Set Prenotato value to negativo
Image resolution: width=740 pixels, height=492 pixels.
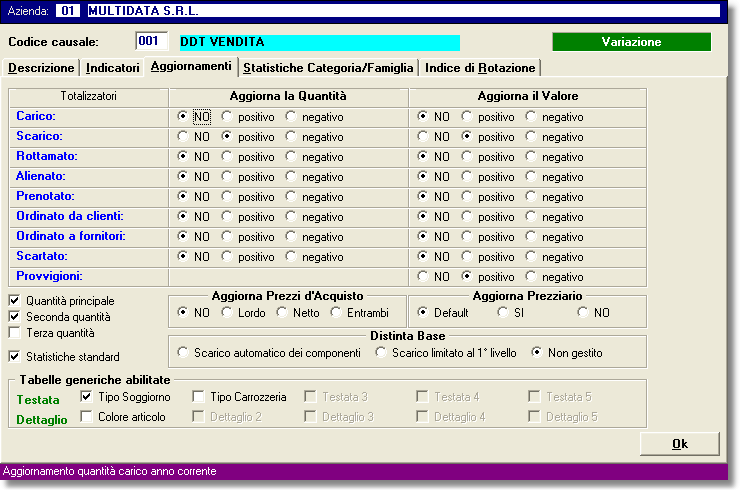(x=531, y=196)
